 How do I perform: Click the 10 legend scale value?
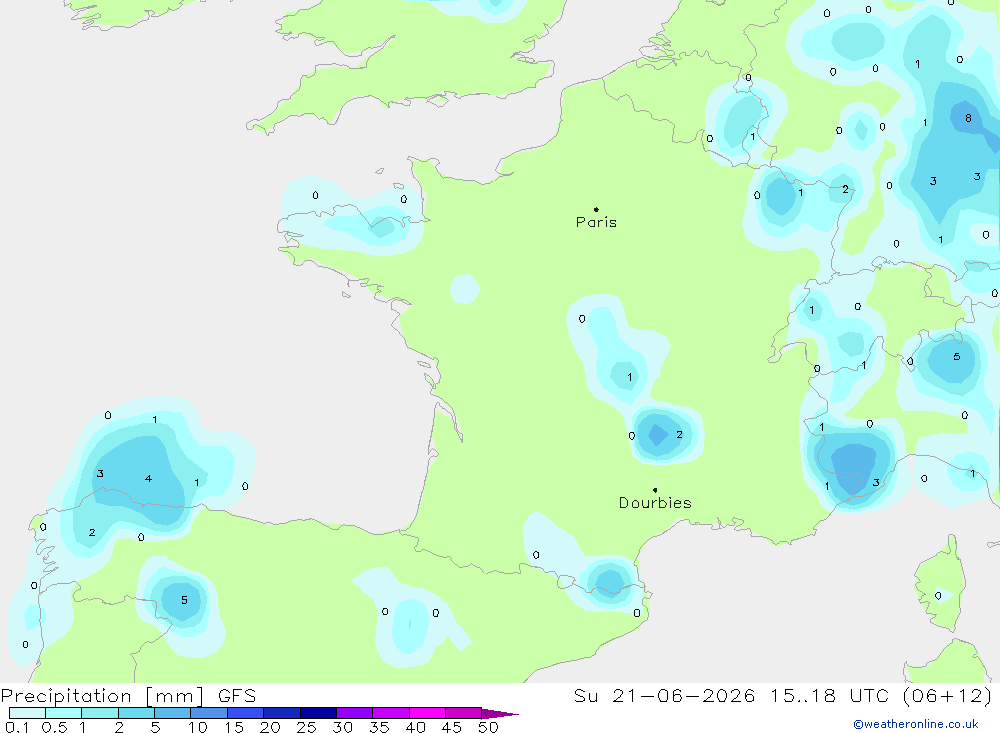(x=198, y=727)
